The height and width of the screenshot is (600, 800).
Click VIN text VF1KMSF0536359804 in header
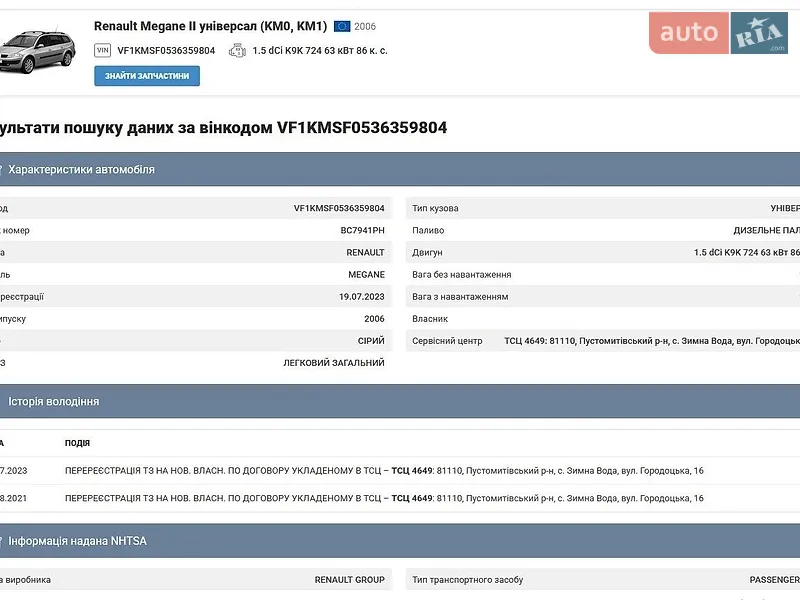pos(166,51)
